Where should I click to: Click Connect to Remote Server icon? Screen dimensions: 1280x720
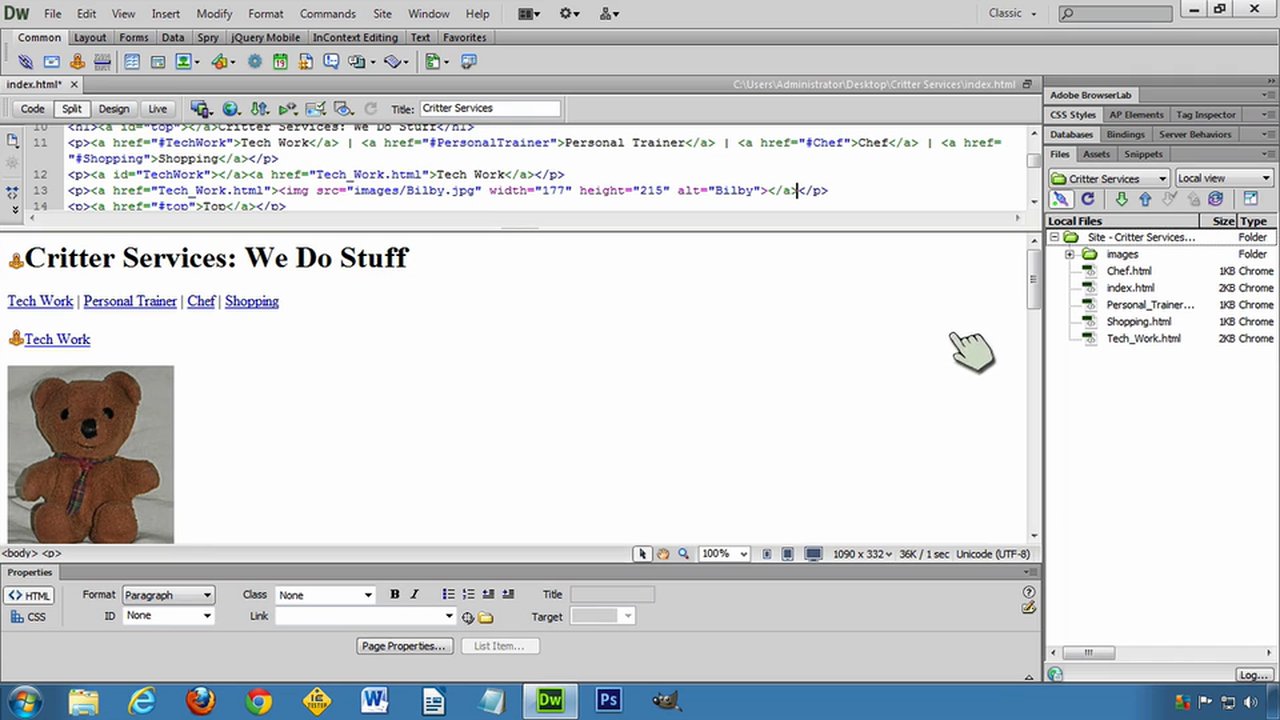(1060, 199)
